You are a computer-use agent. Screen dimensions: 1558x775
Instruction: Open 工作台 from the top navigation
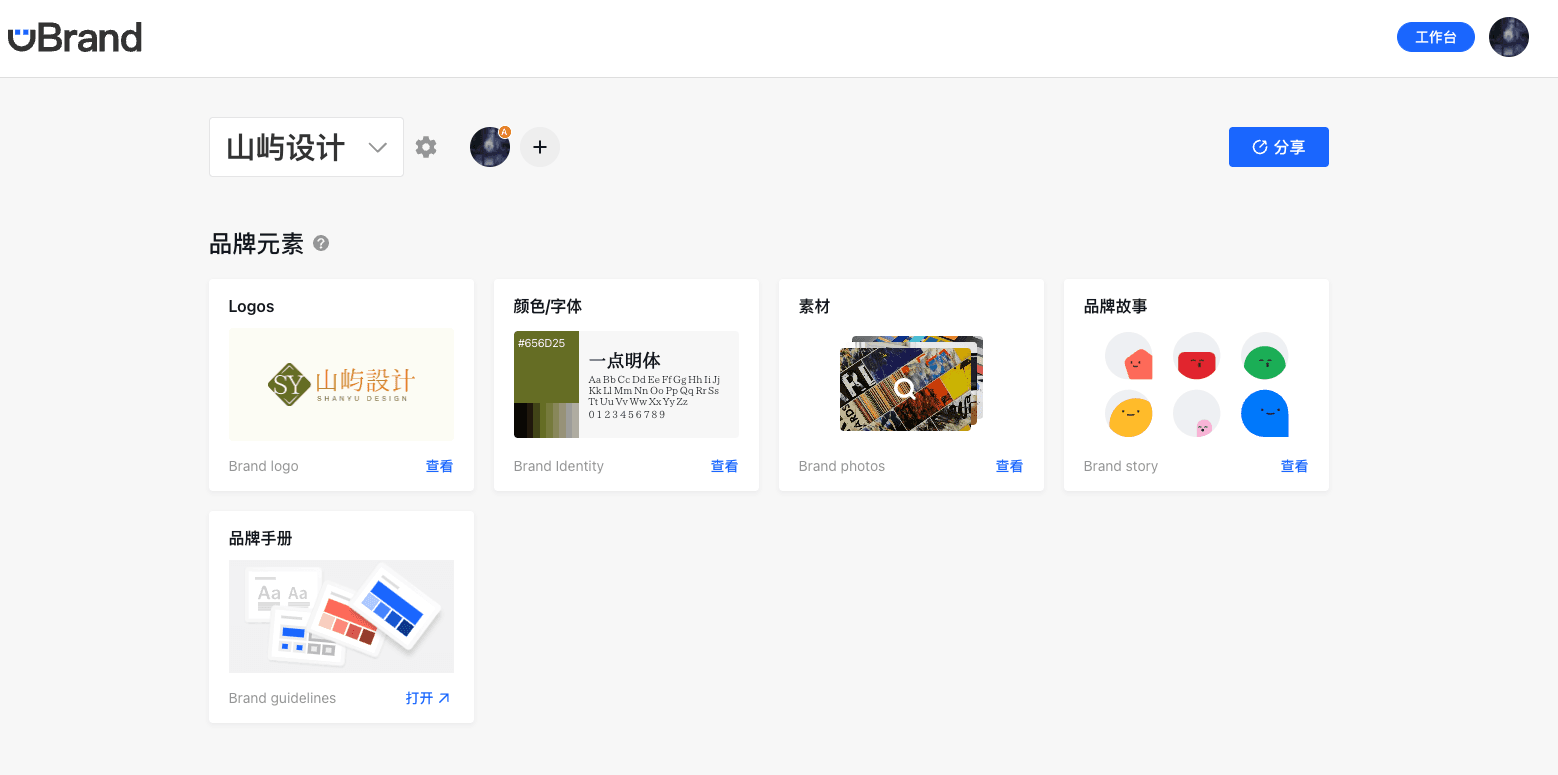1435,36
